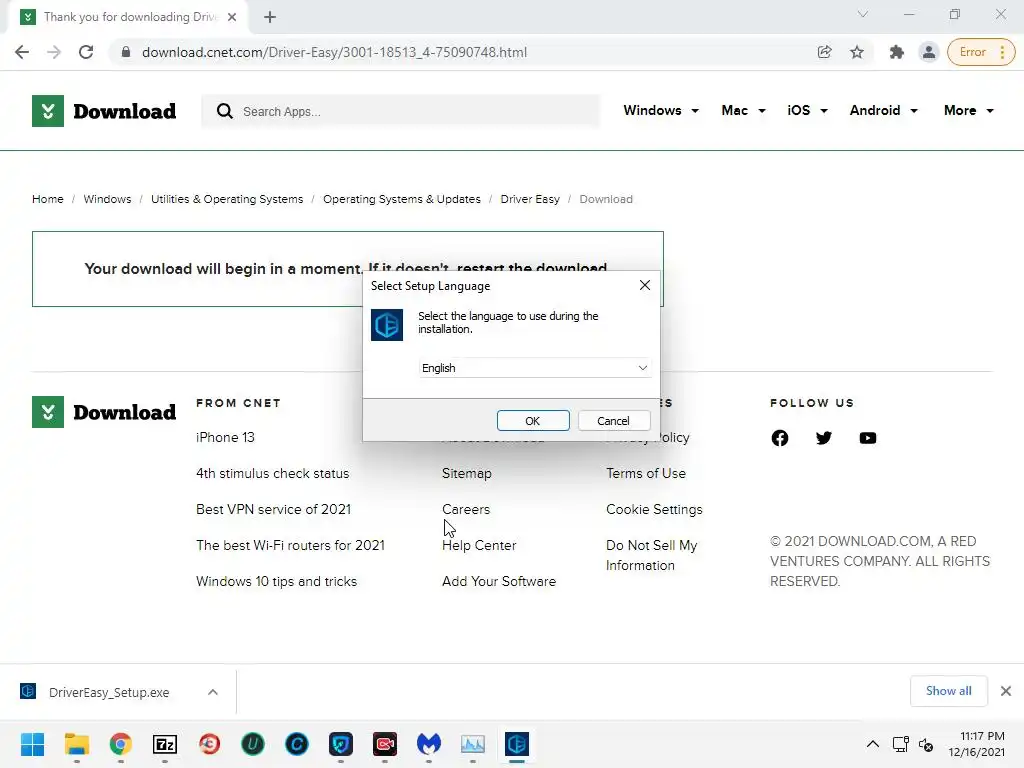This screenshot has height=768, width=1024.
Task: Click the Error update button in Chrome
Action: [981, 52]
